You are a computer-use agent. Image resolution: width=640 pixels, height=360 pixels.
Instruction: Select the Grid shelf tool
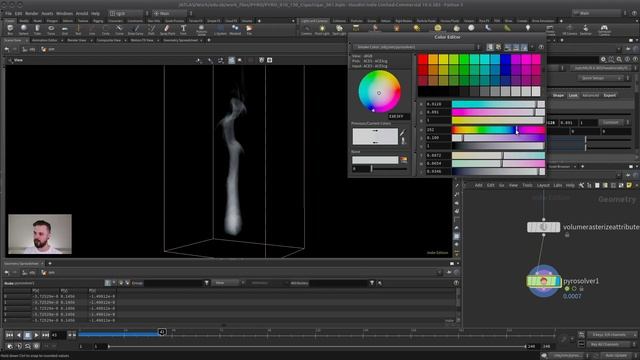click(64, 29)
